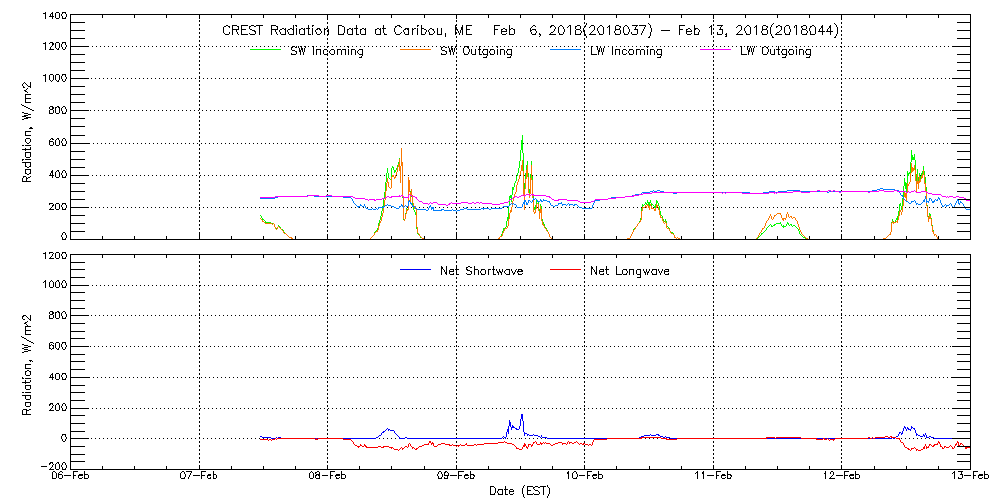This screenshot has height=500, width=1000.
Task: Click the Net Shortwave peak in lower chart
Action: [521, 415]
